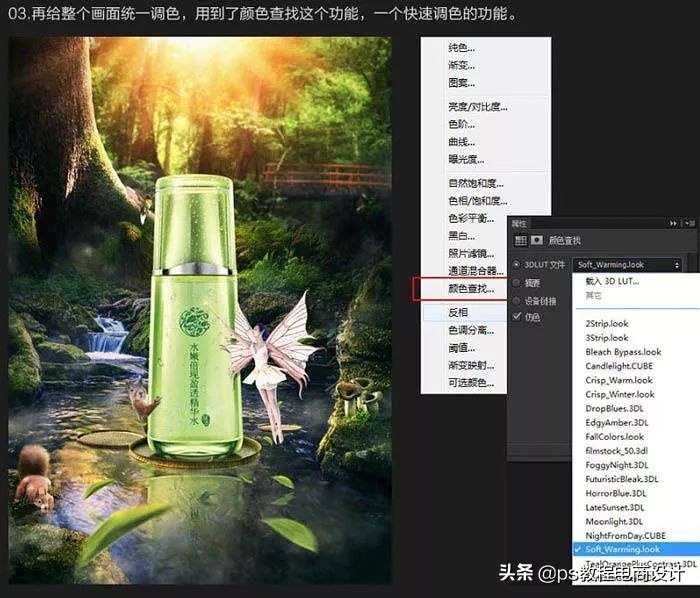Select the checked Soft_Warming.look preset

(636, 549)
